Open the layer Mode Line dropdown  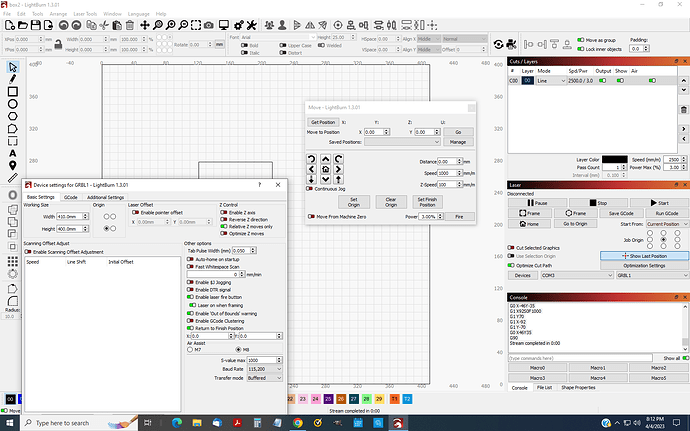(551, 81)
